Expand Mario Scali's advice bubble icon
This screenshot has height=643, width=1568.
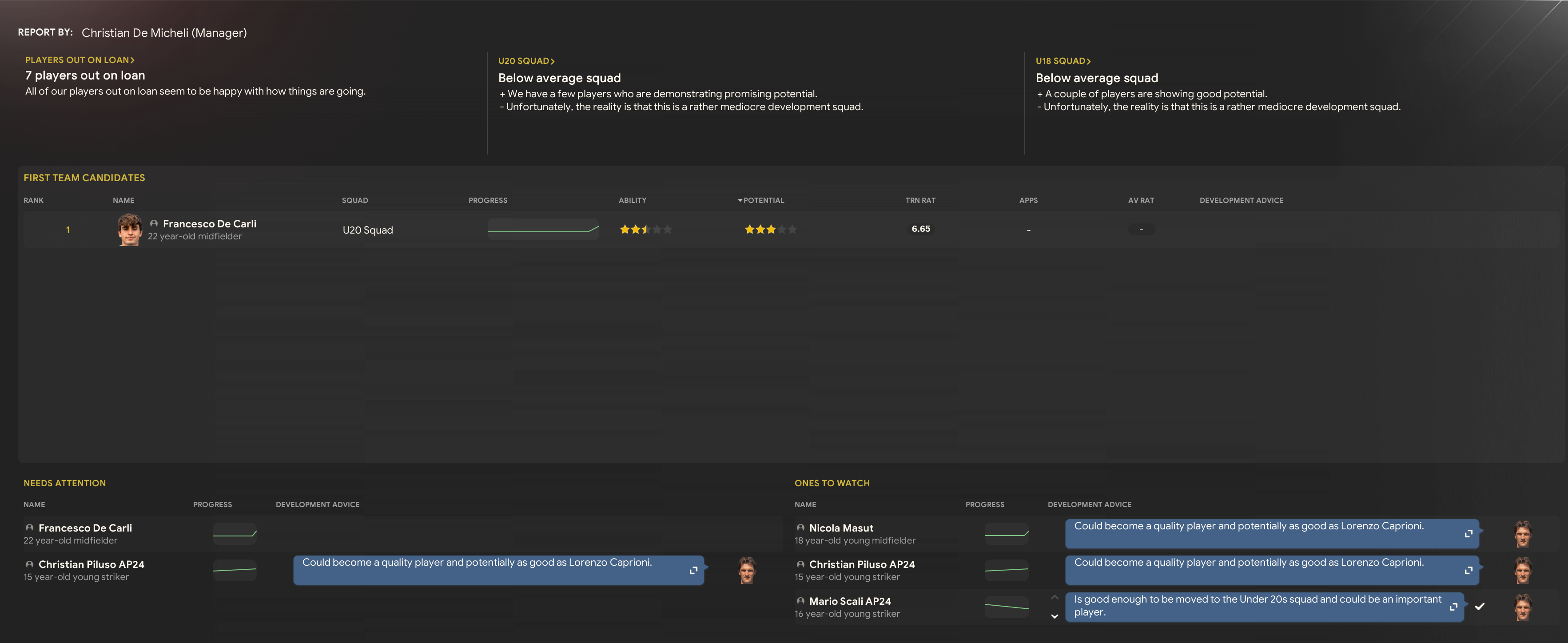point(1453,607)
